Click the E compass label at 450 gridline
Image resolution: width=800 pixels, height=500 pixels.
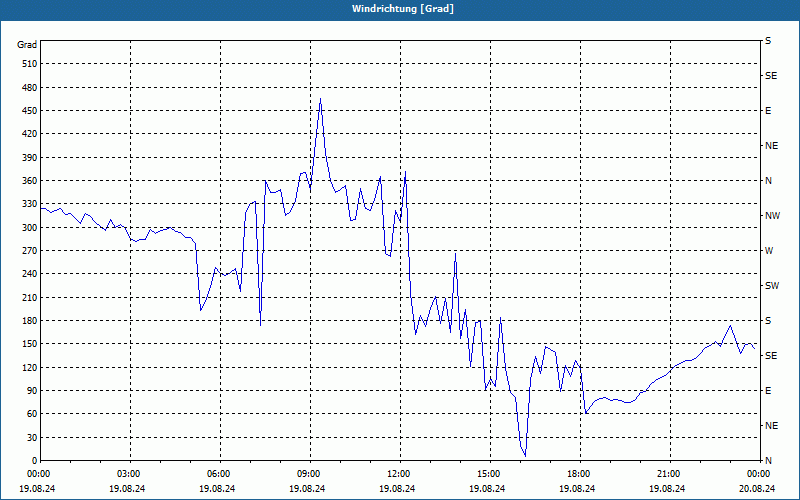768,111
